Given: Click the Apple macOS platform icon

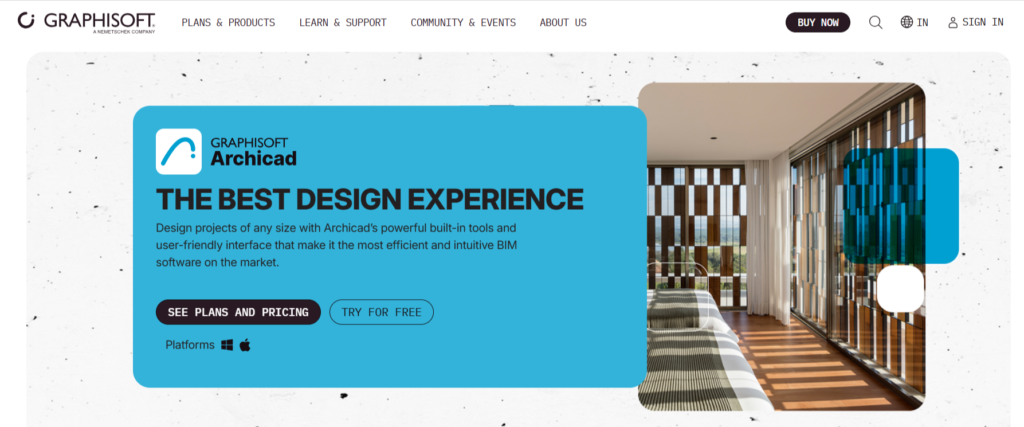Looking at the screenshot, I should click(245, 345).
